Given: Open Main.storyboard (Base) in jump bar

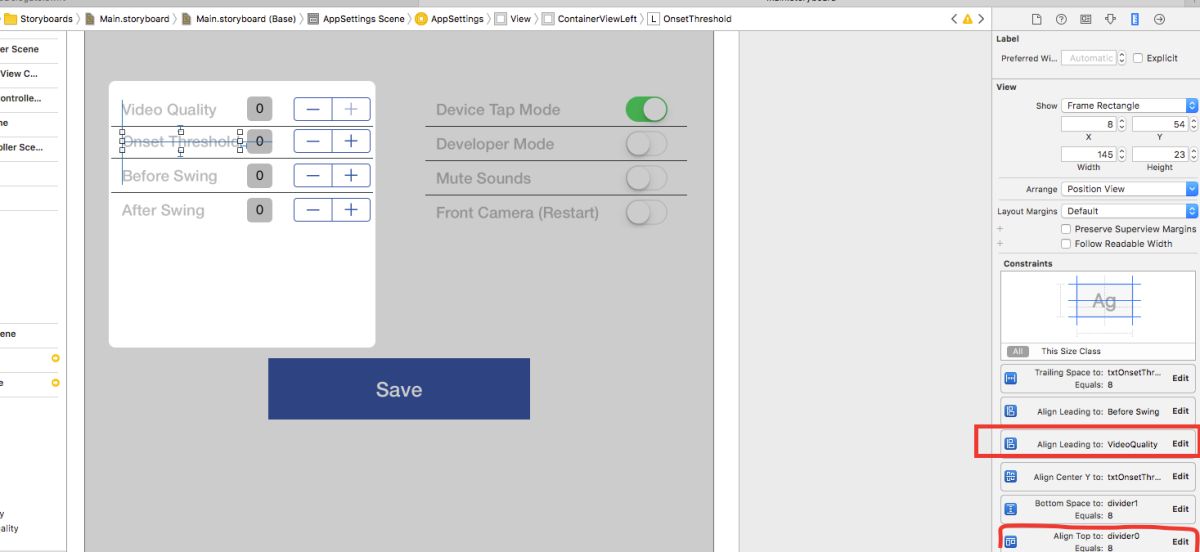Looking at the screenshot, I should point(238,19).
